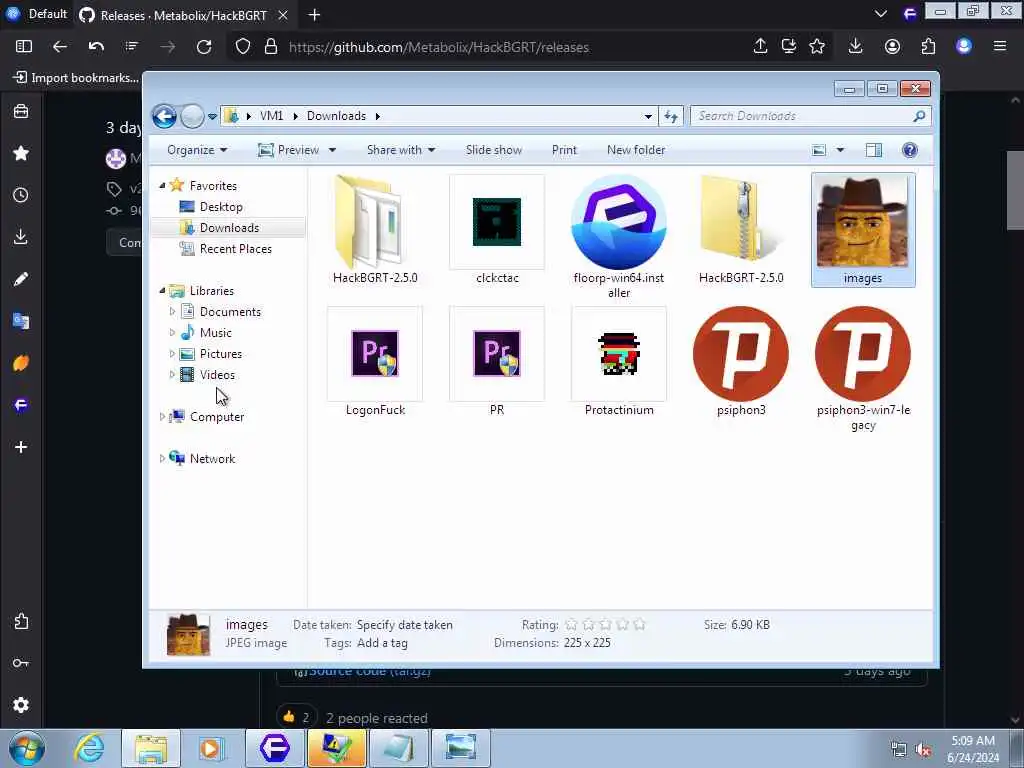Expand the Computer node
This screenshot has width=1024, height=768.
point(162,417)
